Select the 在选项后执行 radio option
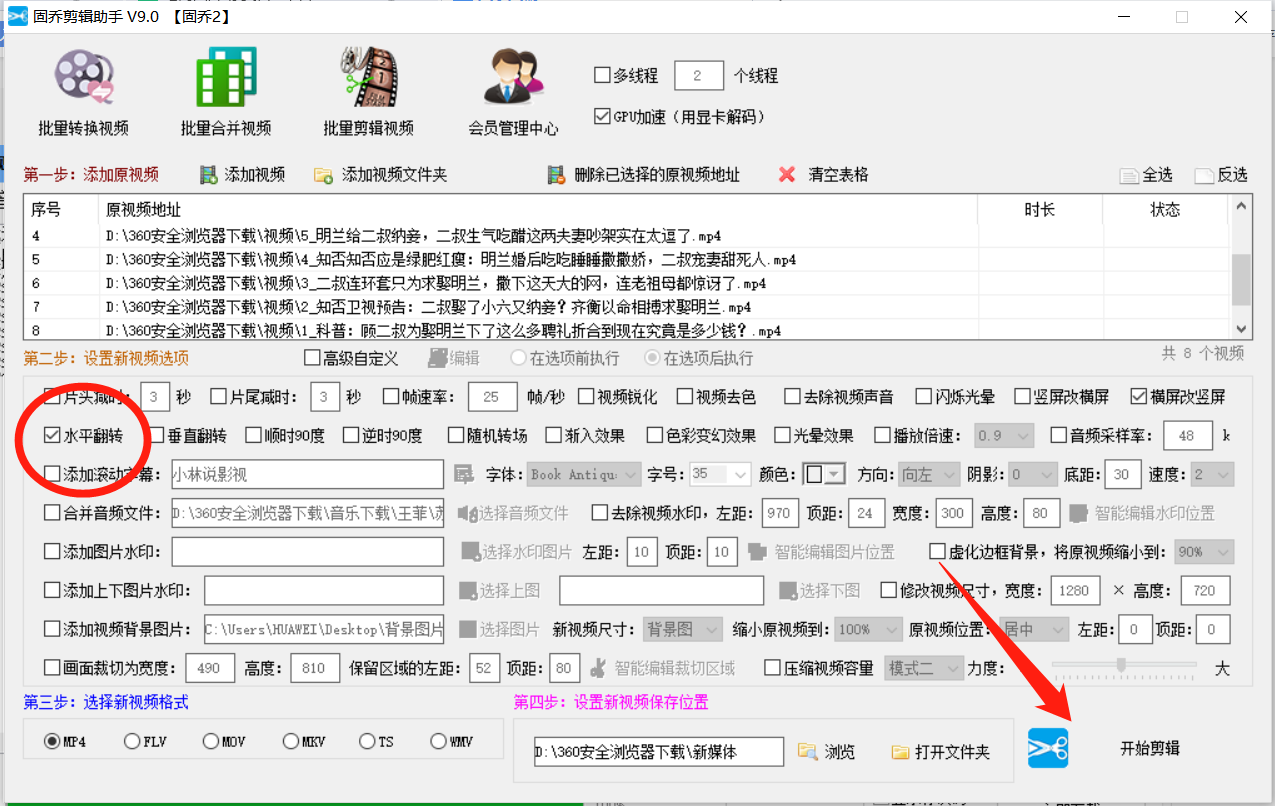1275x806 pixels. point(652,358)
